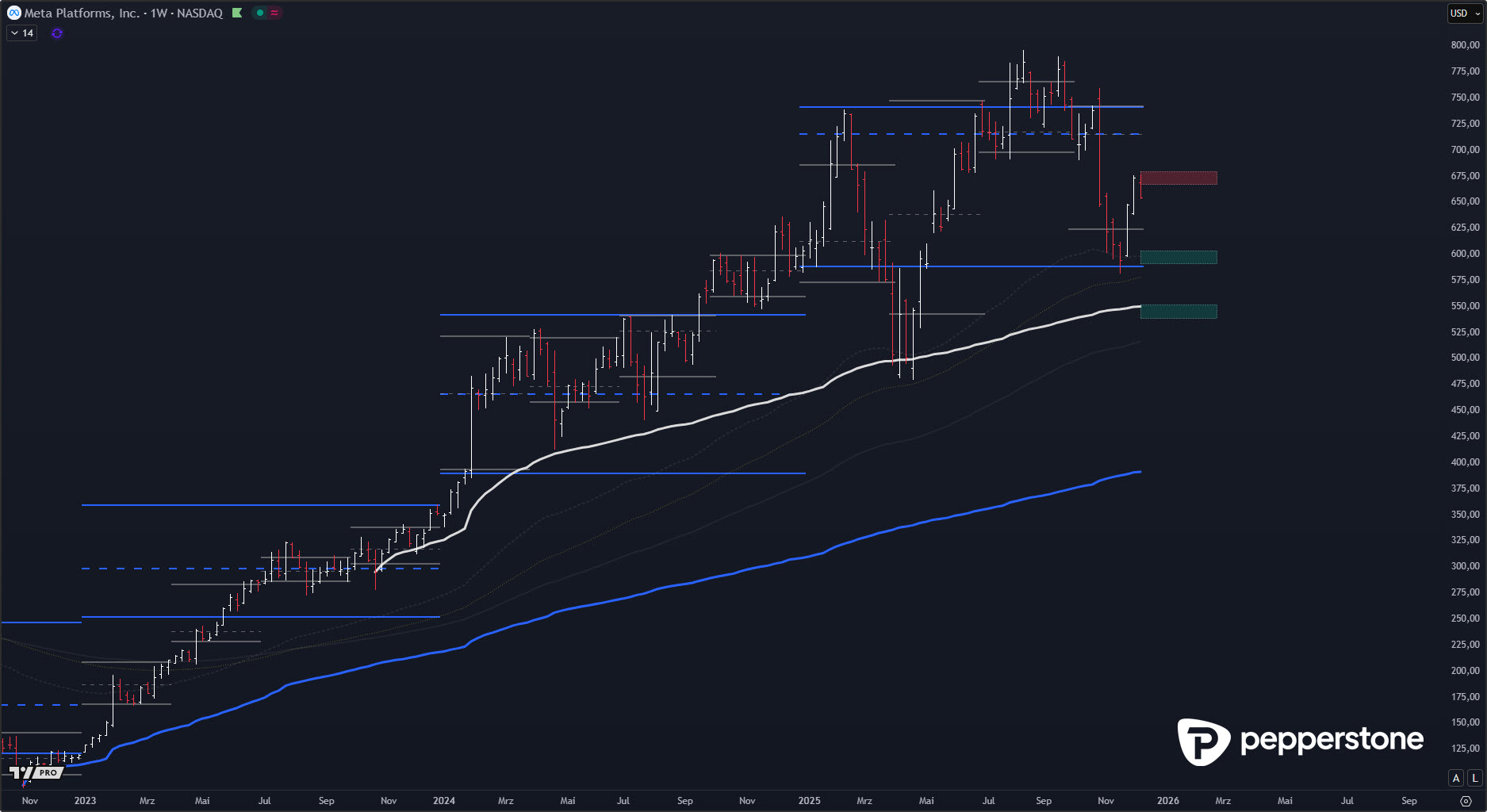Click the 2025 label on time axis
This screenshot has width=1487, height=812.
coord(810,801)
